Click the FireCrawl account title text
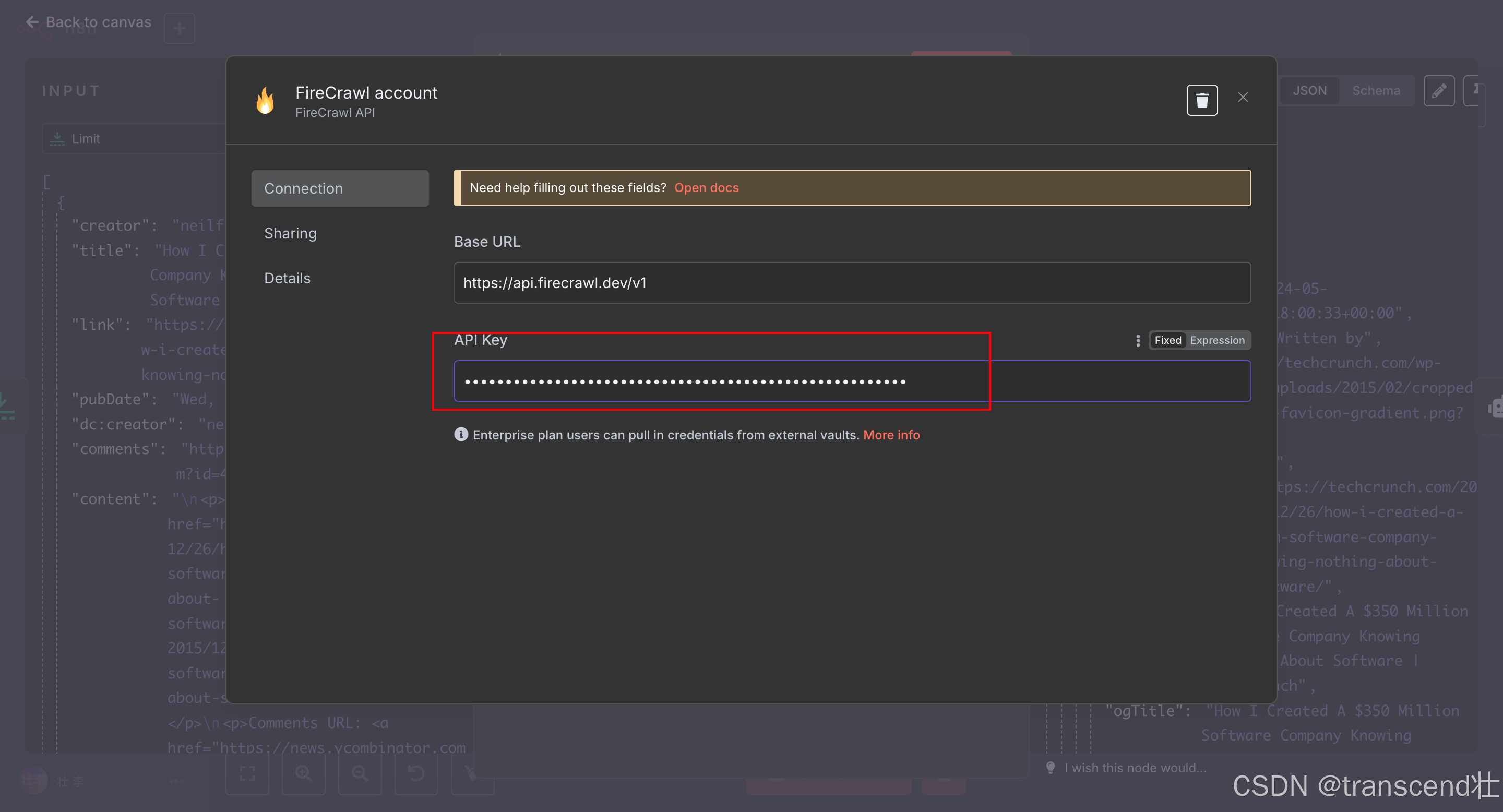 tap(366, 93)
